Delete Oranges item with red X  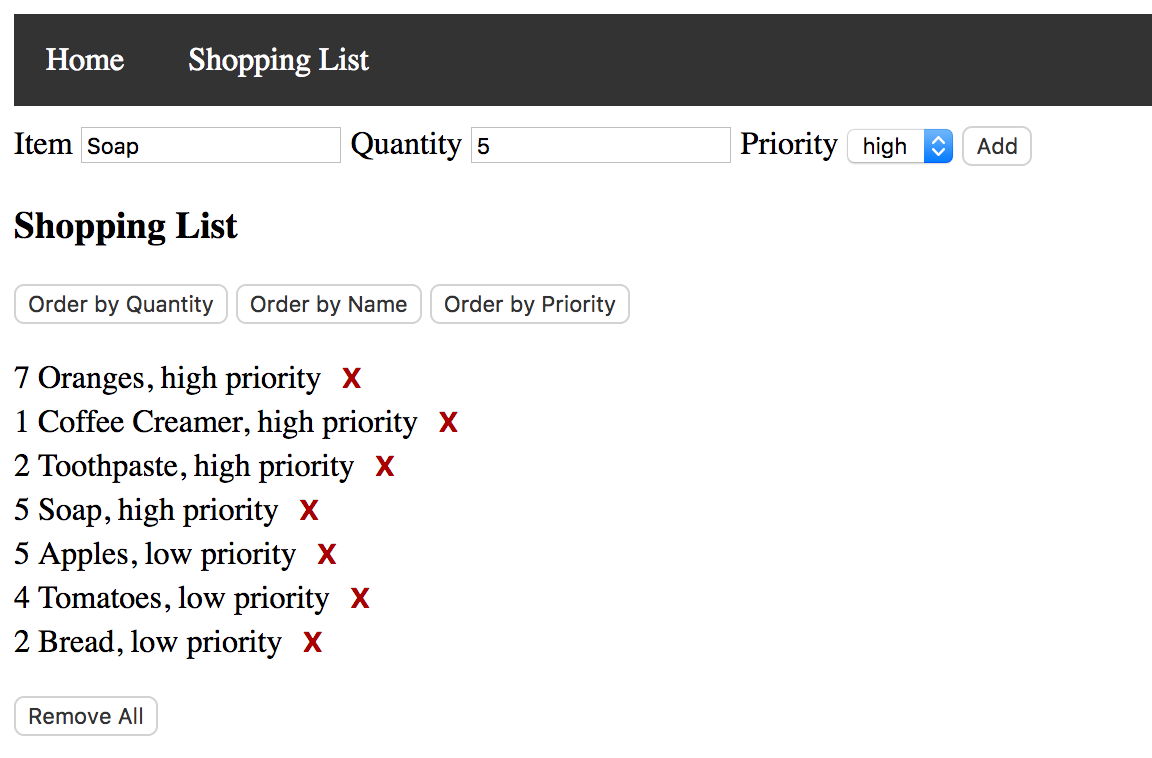click(351, 379)
